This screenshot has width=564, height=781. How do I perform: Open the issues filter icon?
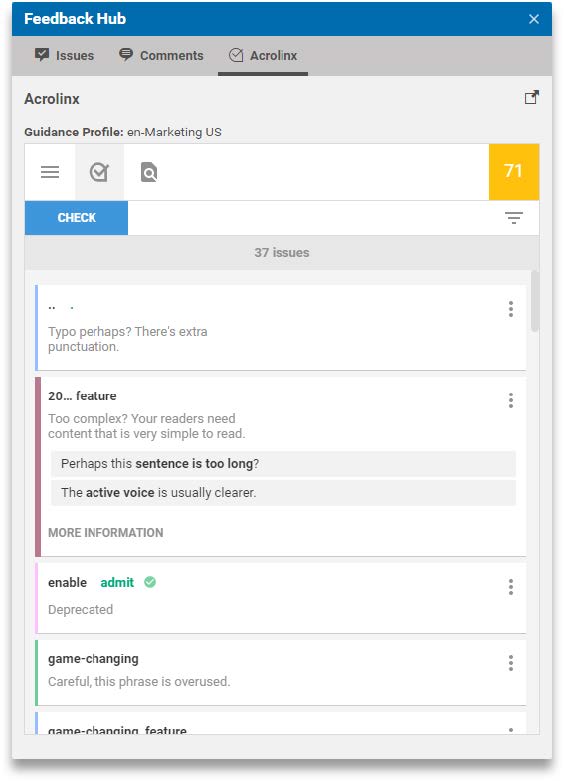[x=514, y=218]
